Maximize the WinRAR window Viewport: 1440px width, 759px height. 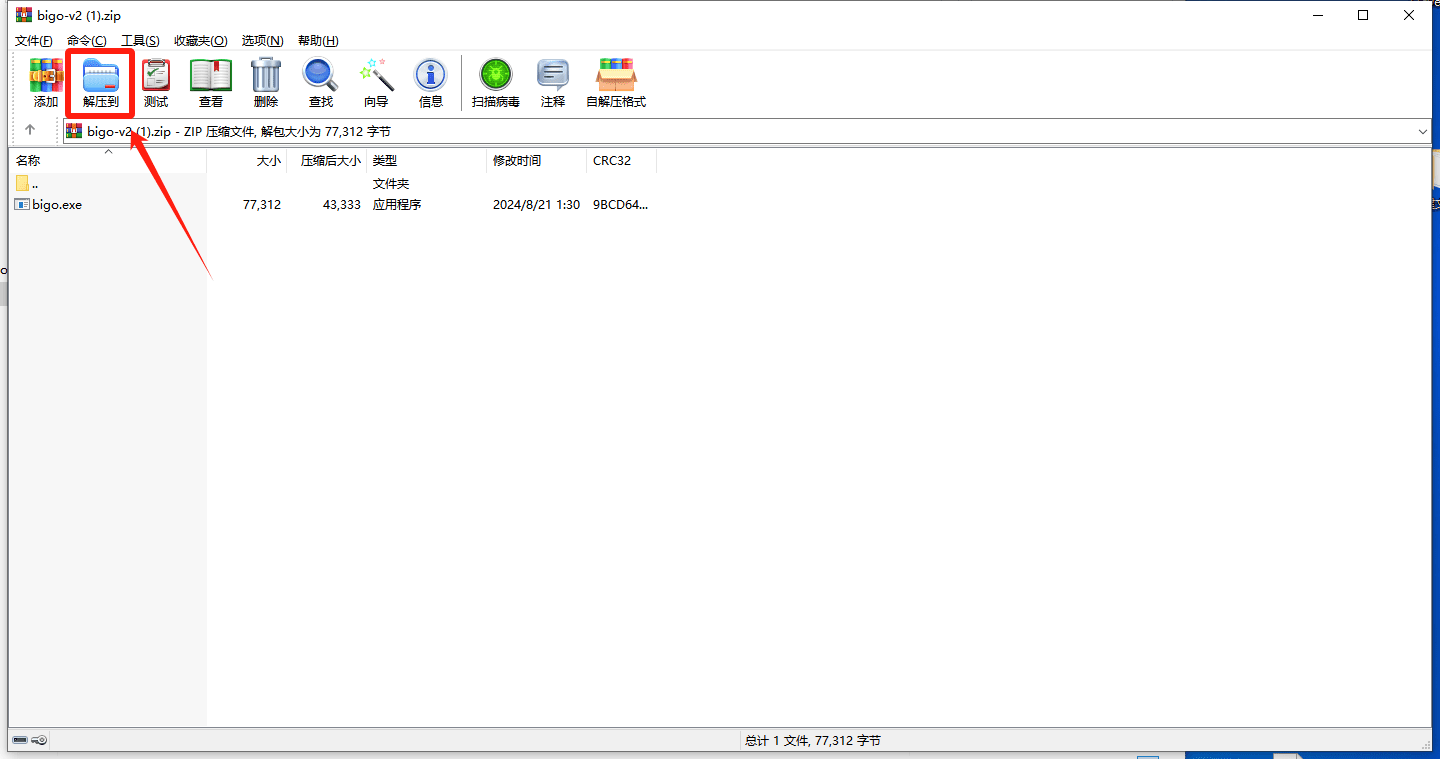1363,15
